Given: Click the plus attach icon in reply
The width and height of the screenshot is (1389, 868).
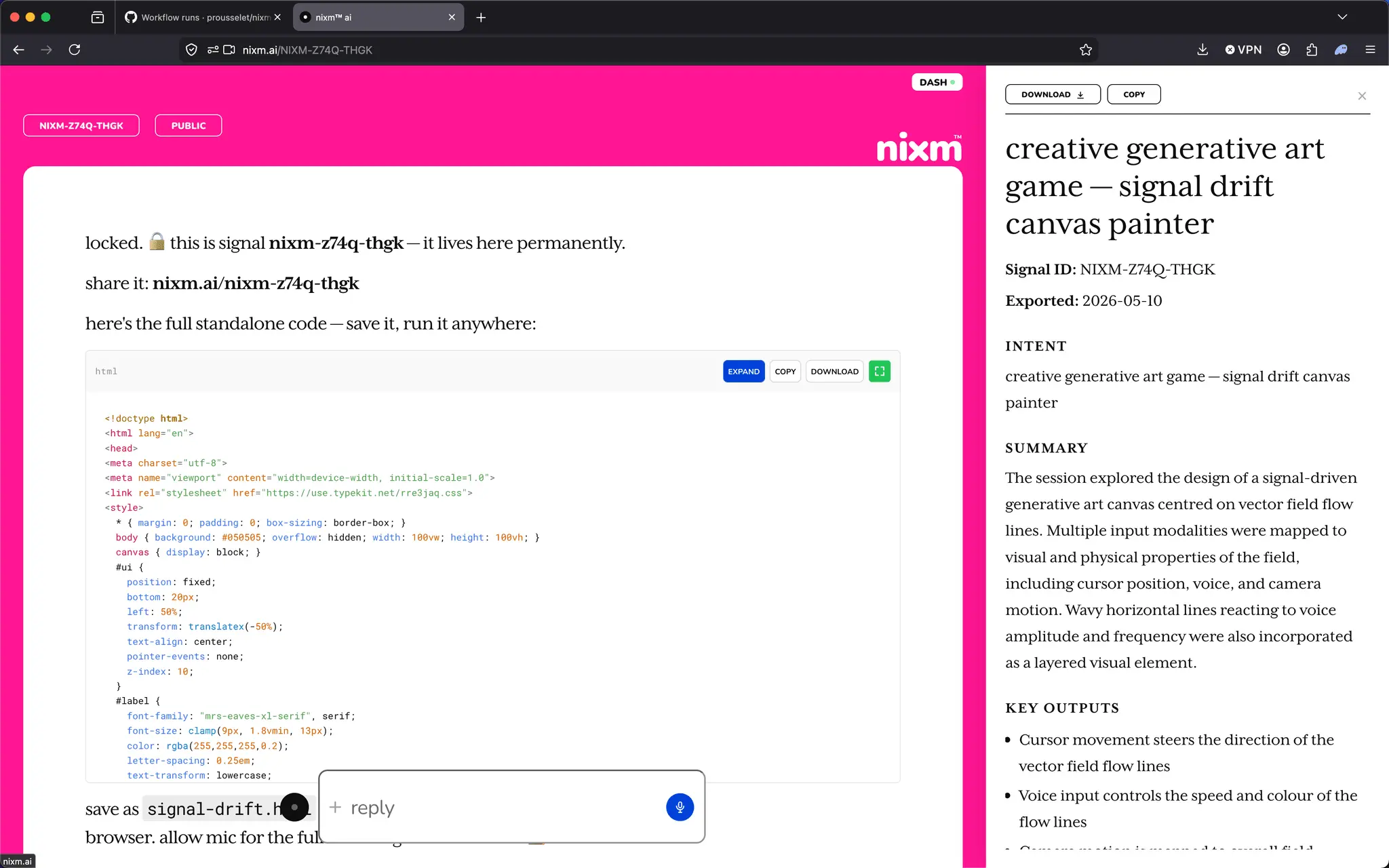Looking at the screenshot, I should (335, 807).
